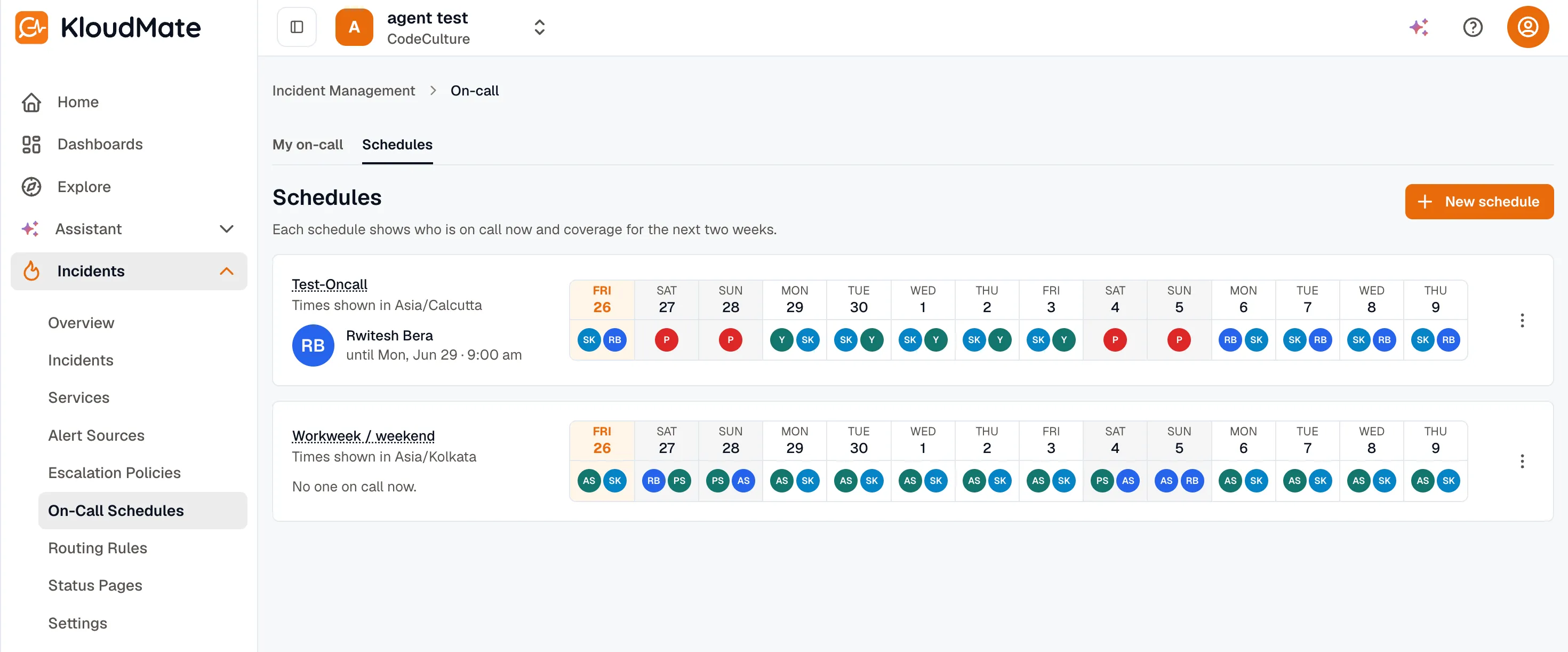This screenshot has width=1568, height=652.
Task: Open Settings in the sidebar
Action: click(77, 623)
